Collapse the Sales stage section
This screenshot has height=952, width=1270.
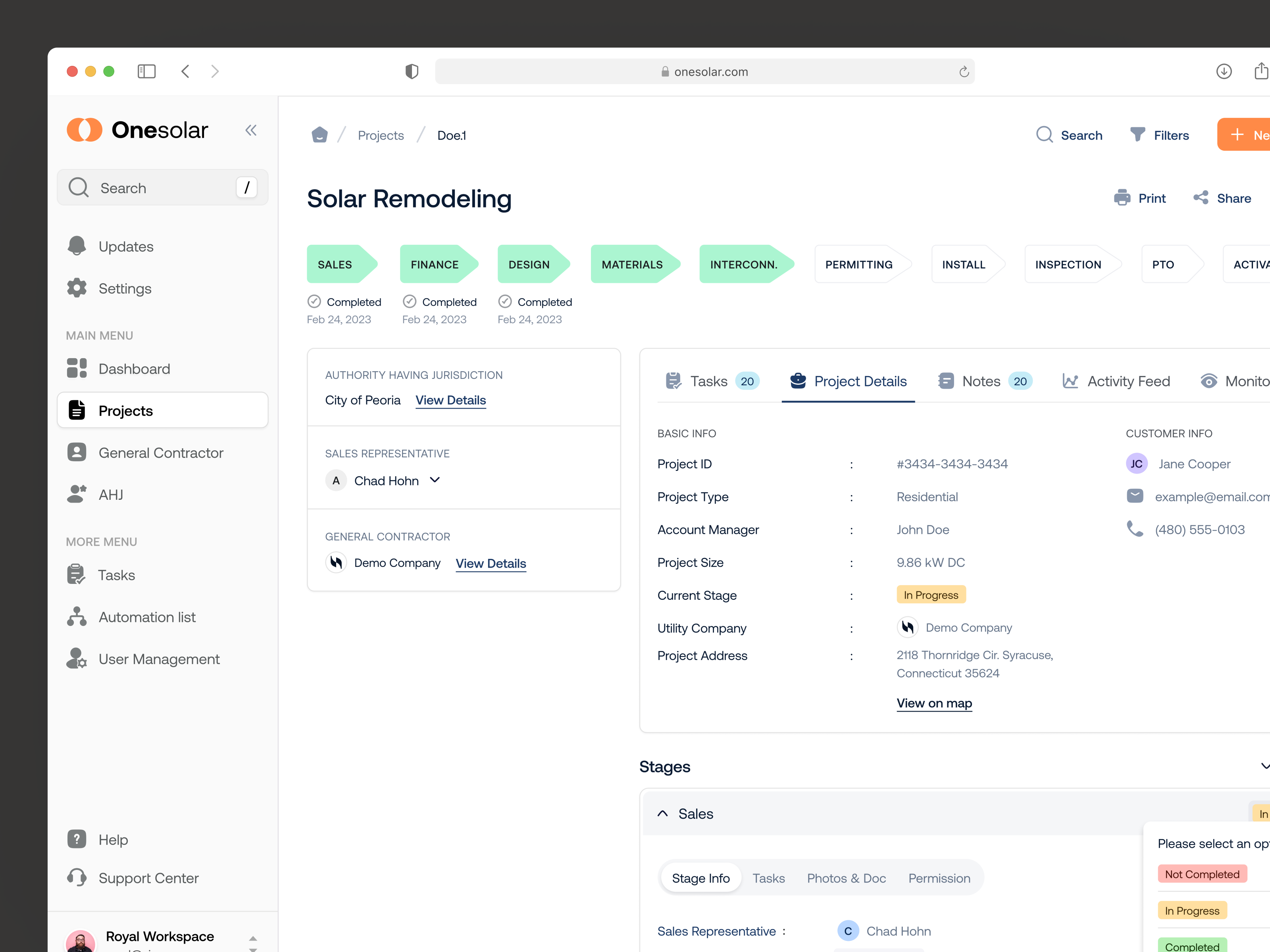point(662,813)
